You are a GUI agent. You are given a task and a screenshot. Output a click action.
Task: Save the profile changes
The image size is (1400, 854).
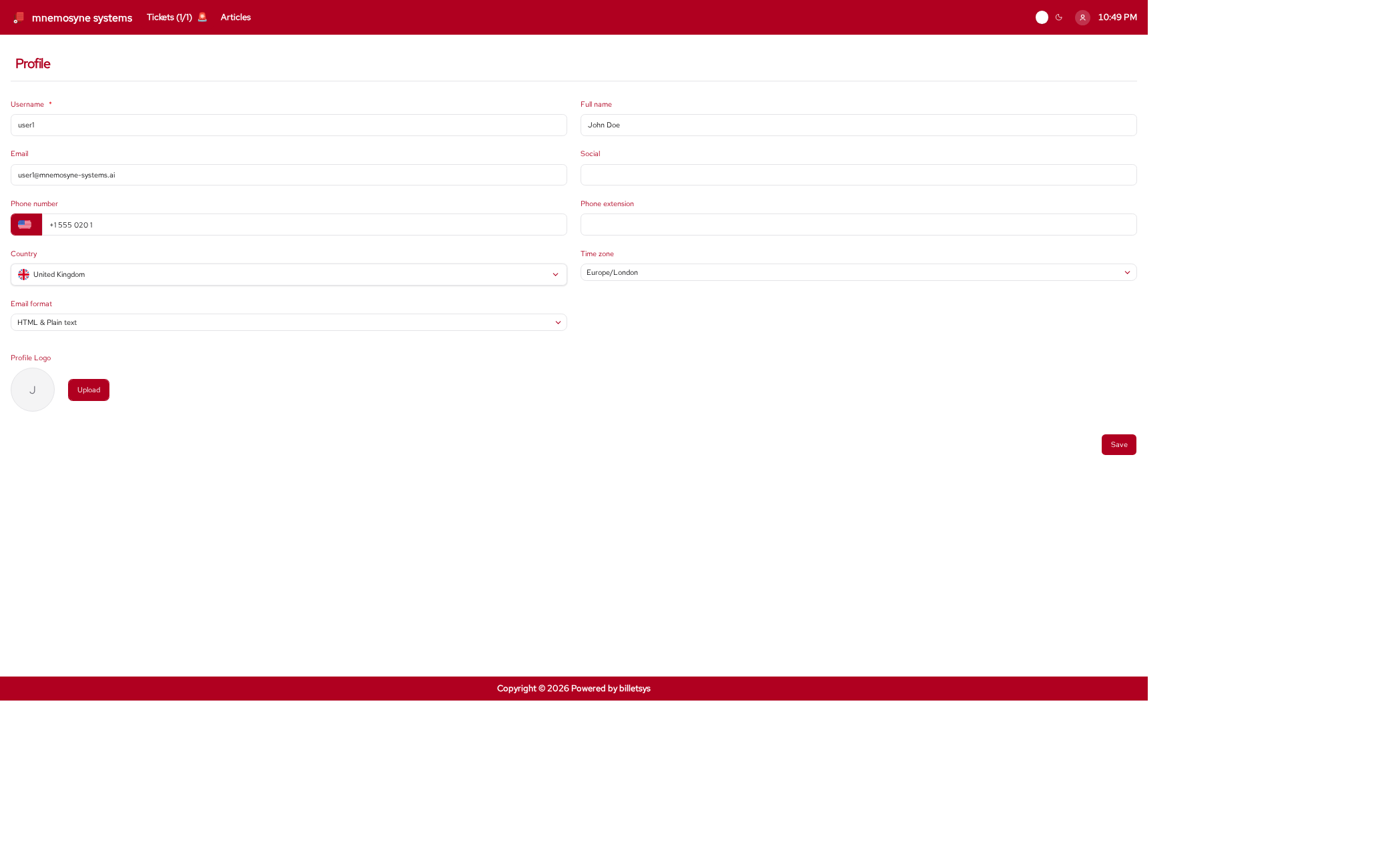pos(1118,445)
